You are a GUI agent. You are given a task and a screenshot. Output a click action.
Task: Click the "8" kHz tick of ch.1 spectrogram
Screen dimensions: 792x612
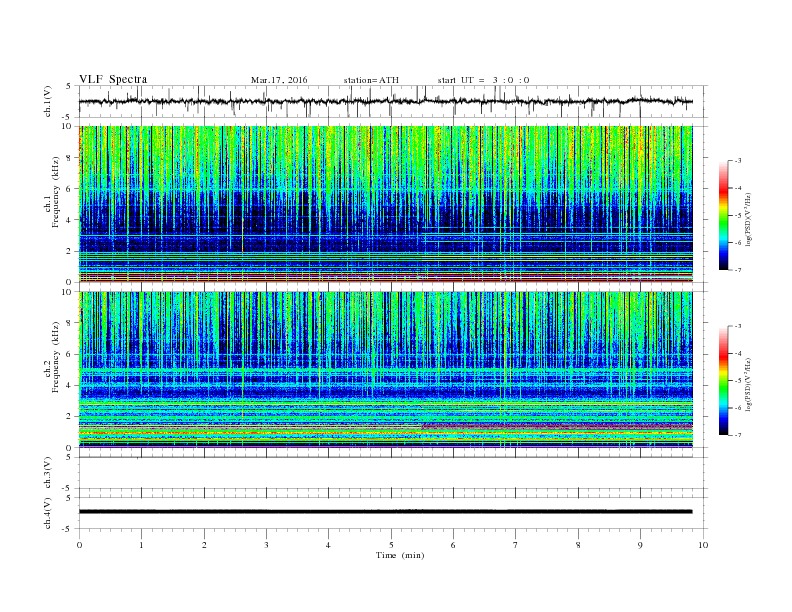(x=69, y=158)
